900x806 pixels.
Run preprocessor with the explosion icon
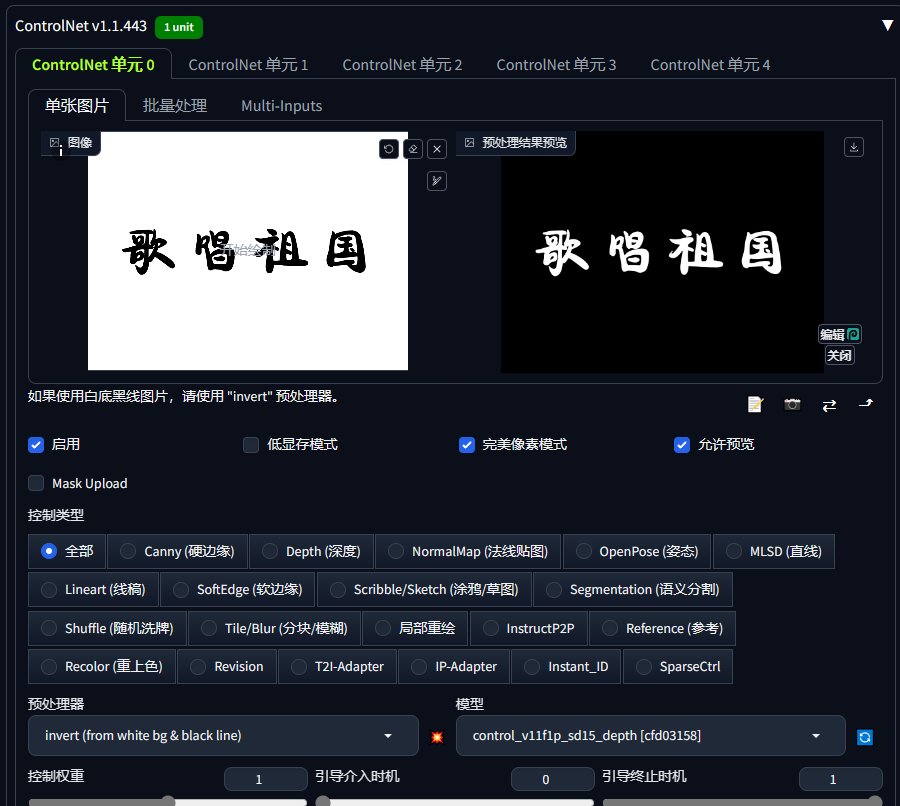click(x=437, y=737)
